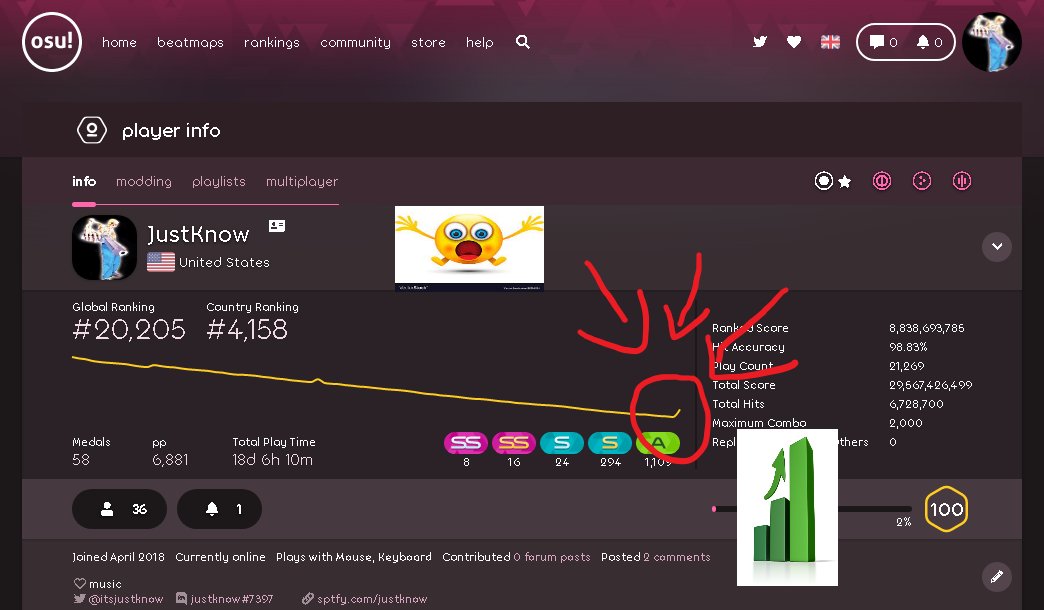Switch to the info tab
Image resolution: width=1044 pixels, height=610 pixels.
tap(84, 181)
